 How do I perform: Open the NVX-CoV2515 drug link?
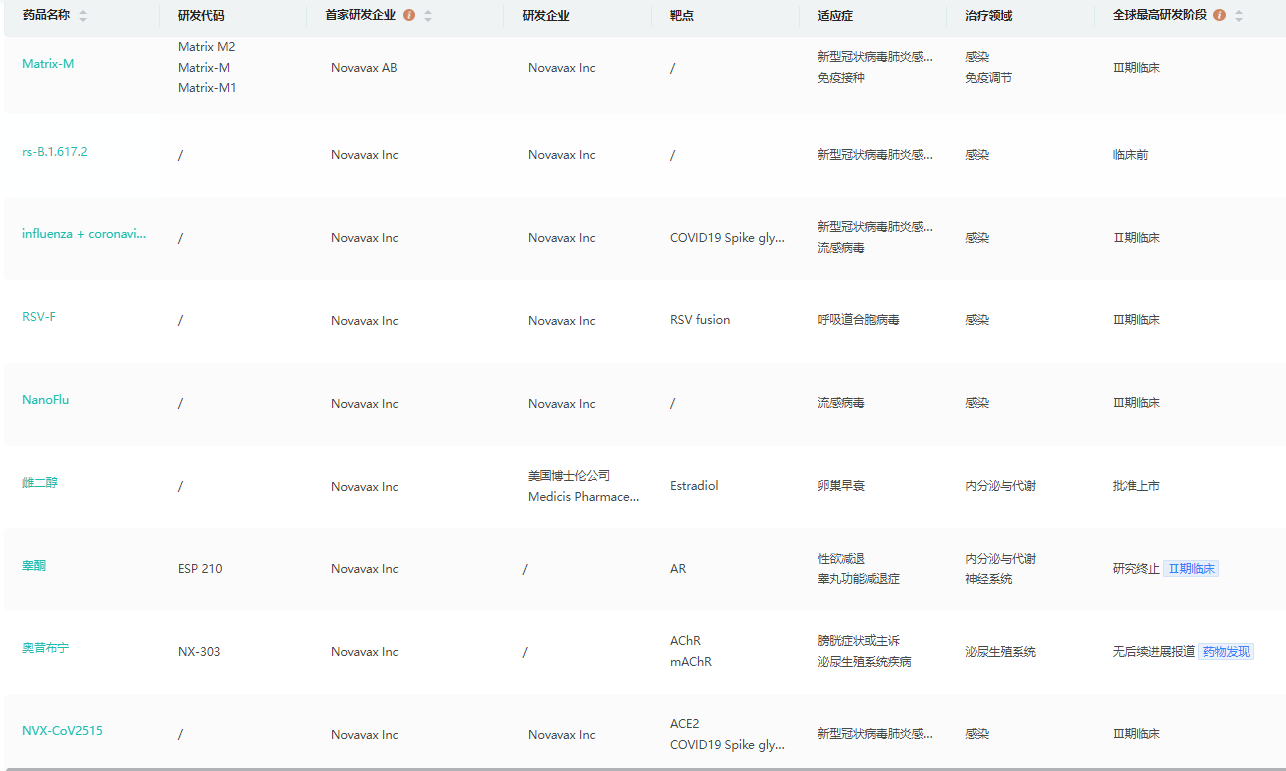[x=62, y=731]
